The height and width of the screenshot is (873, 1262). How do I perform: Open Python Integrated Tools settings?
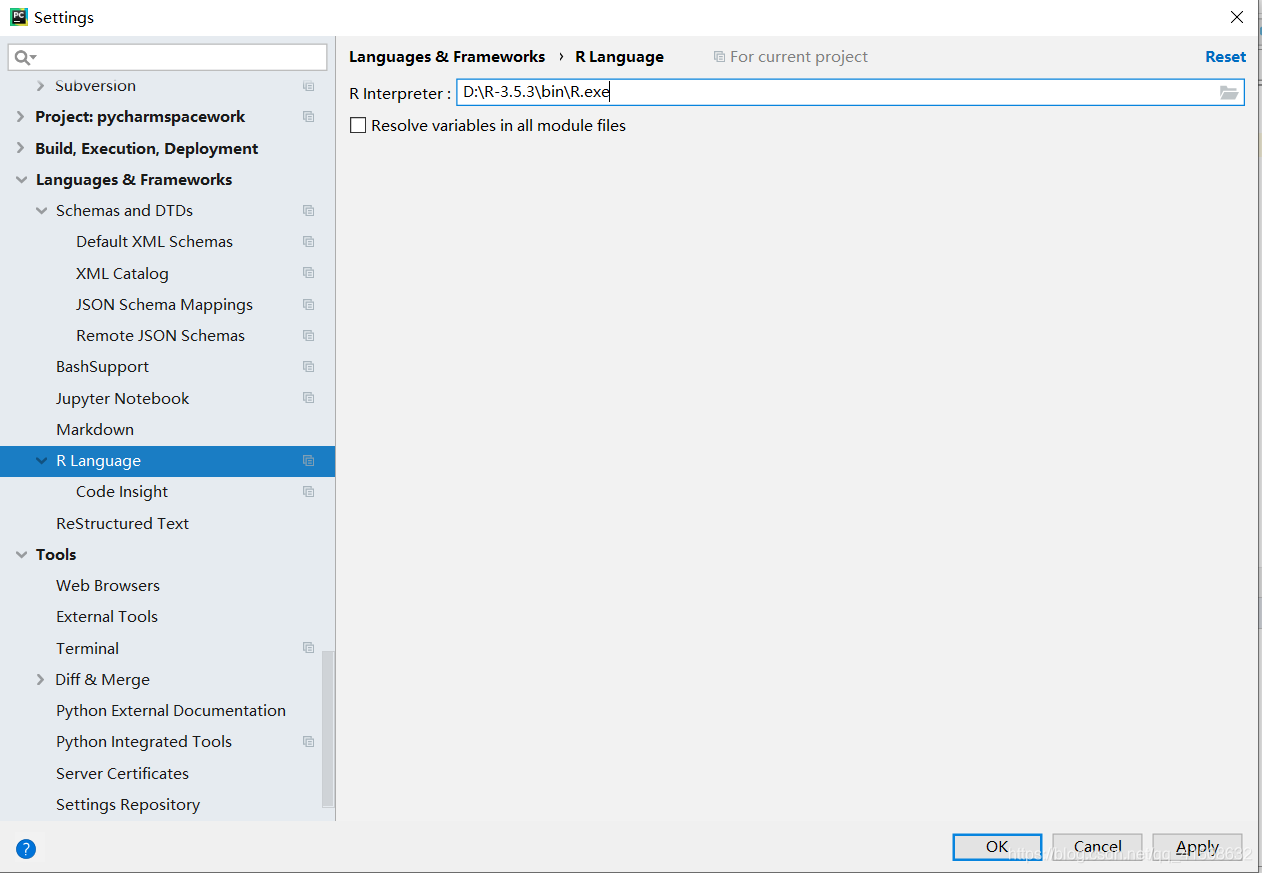[x=144, y=742]
